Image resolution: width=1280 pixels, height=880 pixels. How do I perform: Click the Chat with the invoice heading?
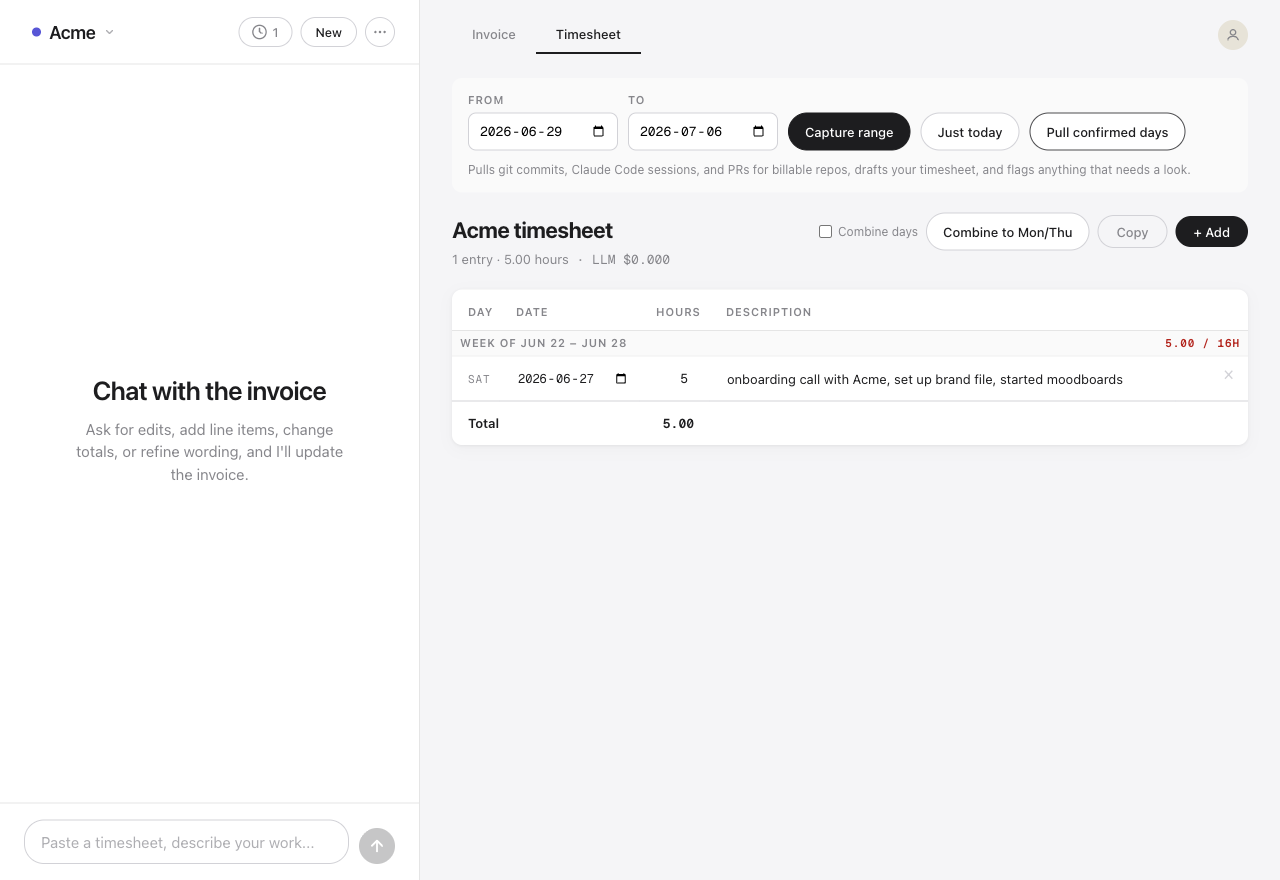(x=209, y=391)
